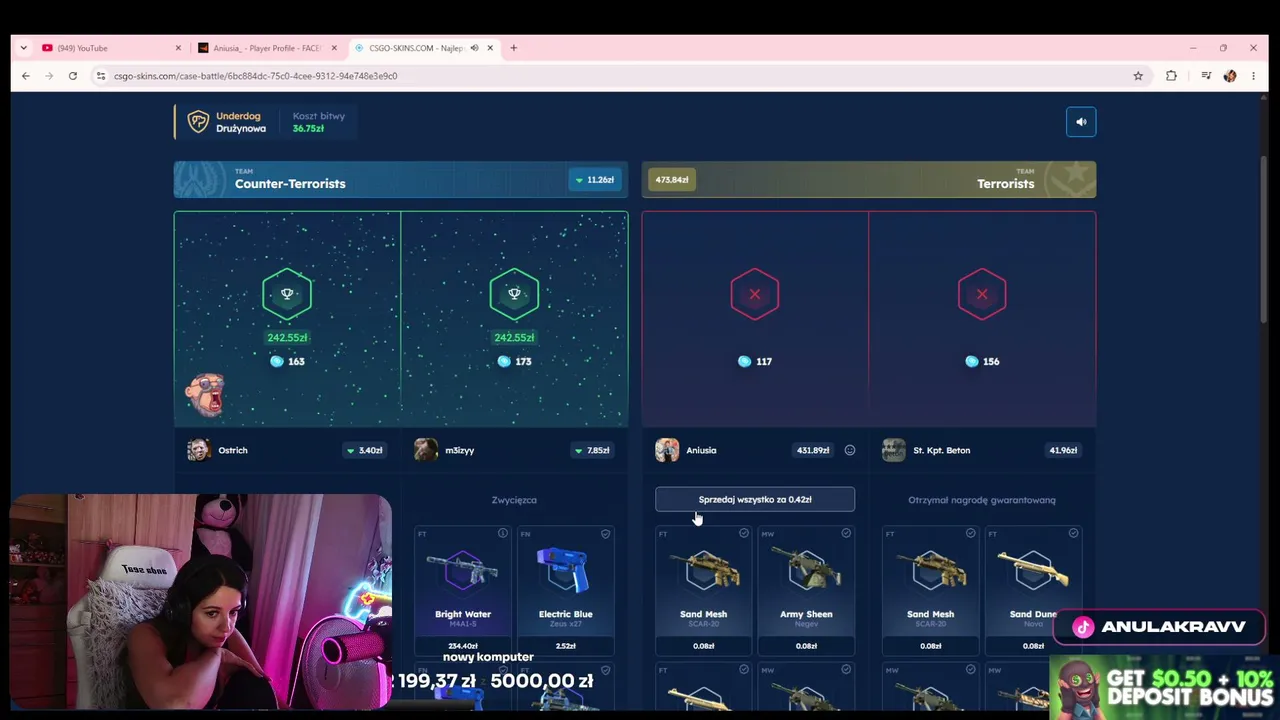Viewport: 1280px width, 720px height.
Task: Click m3izyy's 7.85zł value badge
Action: pos(591,450)
